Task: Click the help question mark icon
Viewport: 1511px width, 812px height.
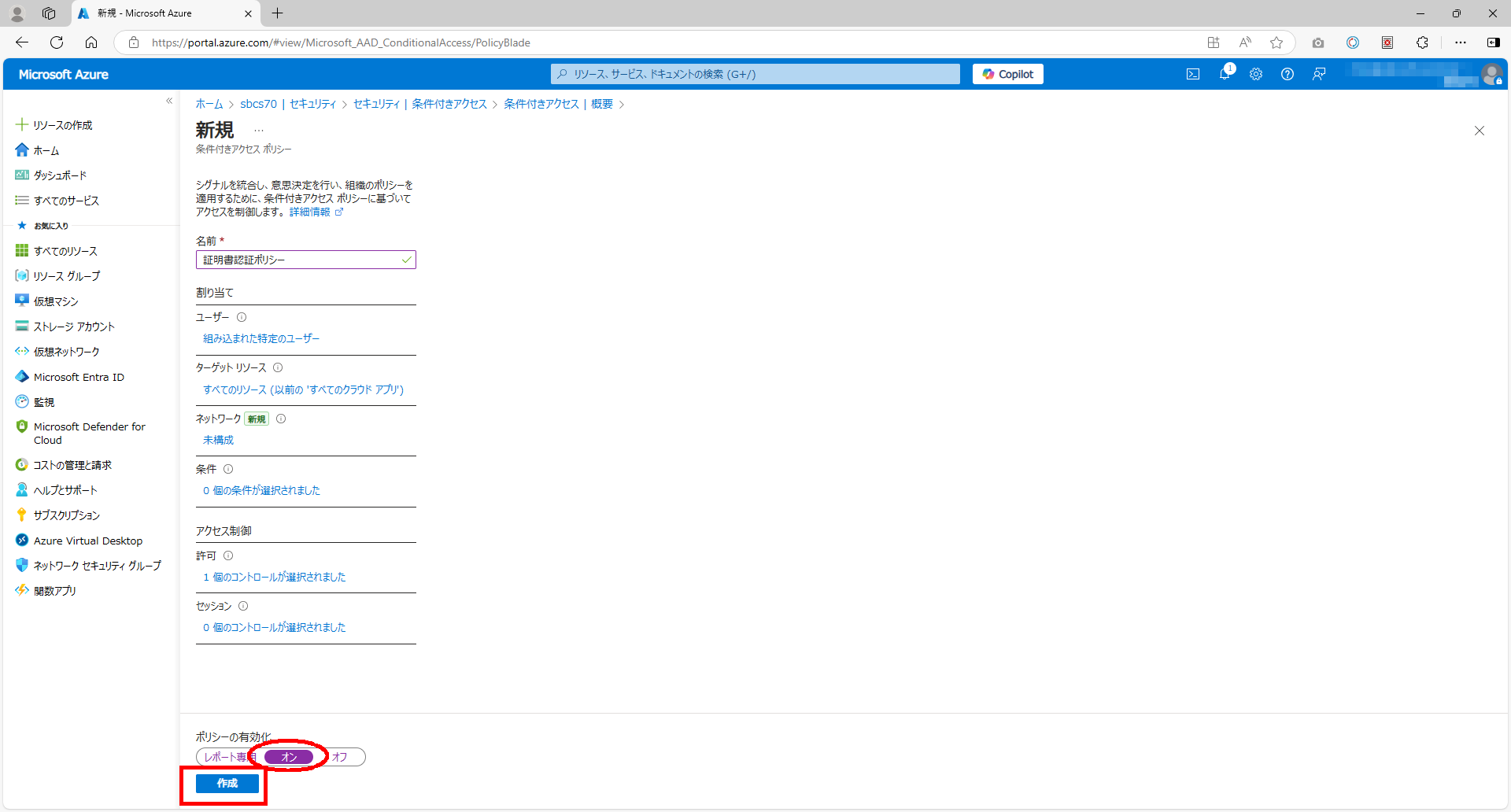Action: click(1287, 74)
